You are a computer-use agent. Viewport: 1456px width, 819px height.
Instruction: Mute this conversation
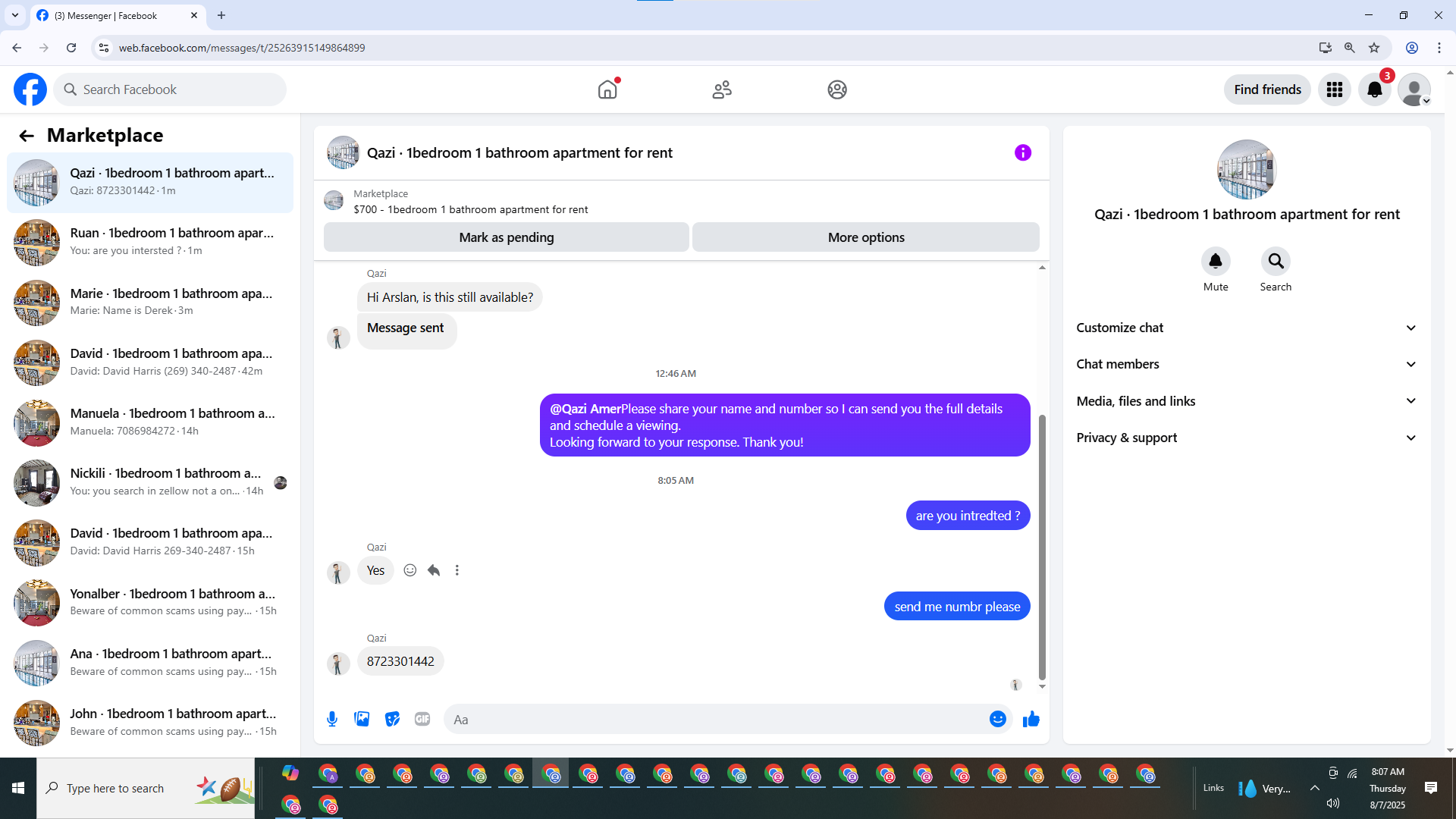click(1216, 262)
